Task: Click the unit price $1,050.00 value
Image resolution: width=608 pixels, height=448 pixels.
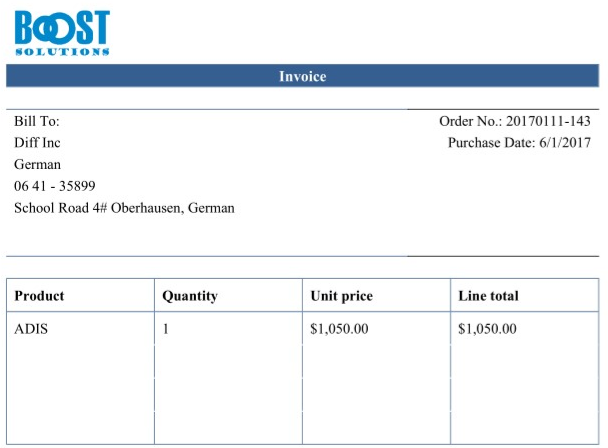Action: tap(339, 329)
